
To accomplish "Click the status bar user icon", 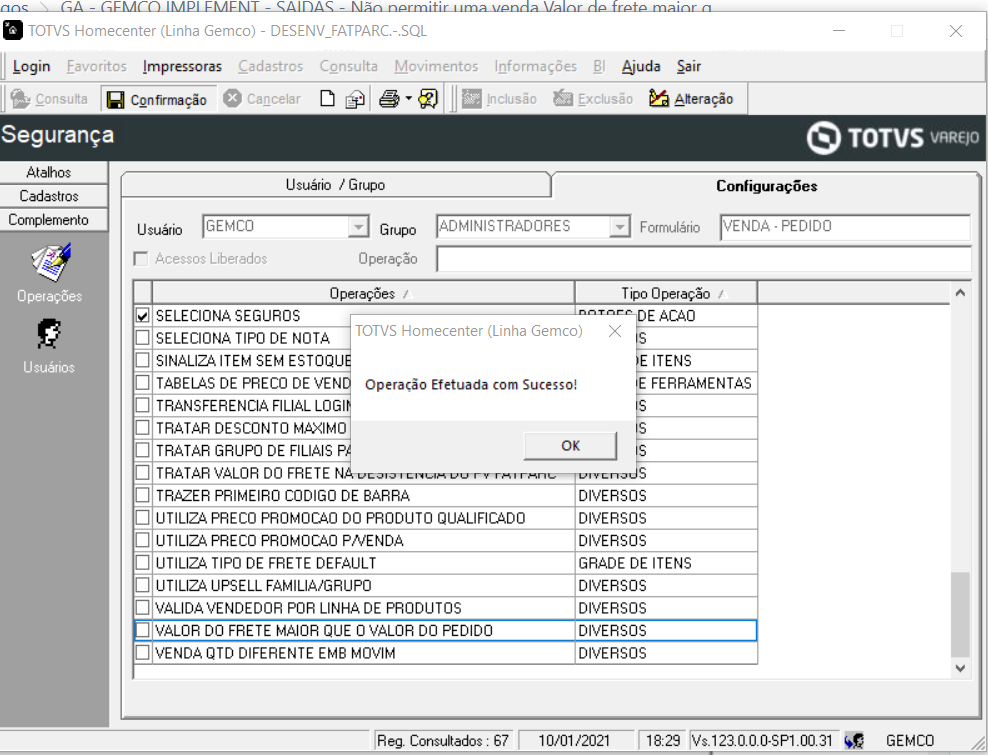I will pos(854,741).
